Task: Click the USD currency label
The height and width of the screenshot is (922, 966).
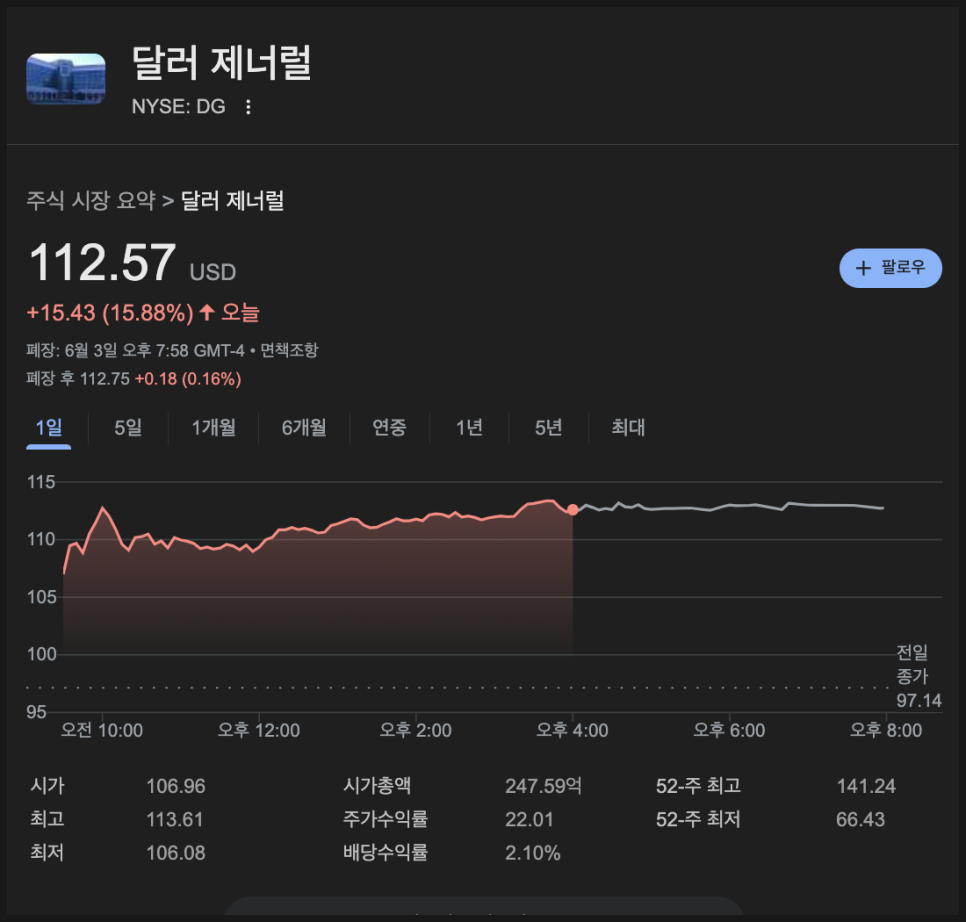Action: [213, 272]
